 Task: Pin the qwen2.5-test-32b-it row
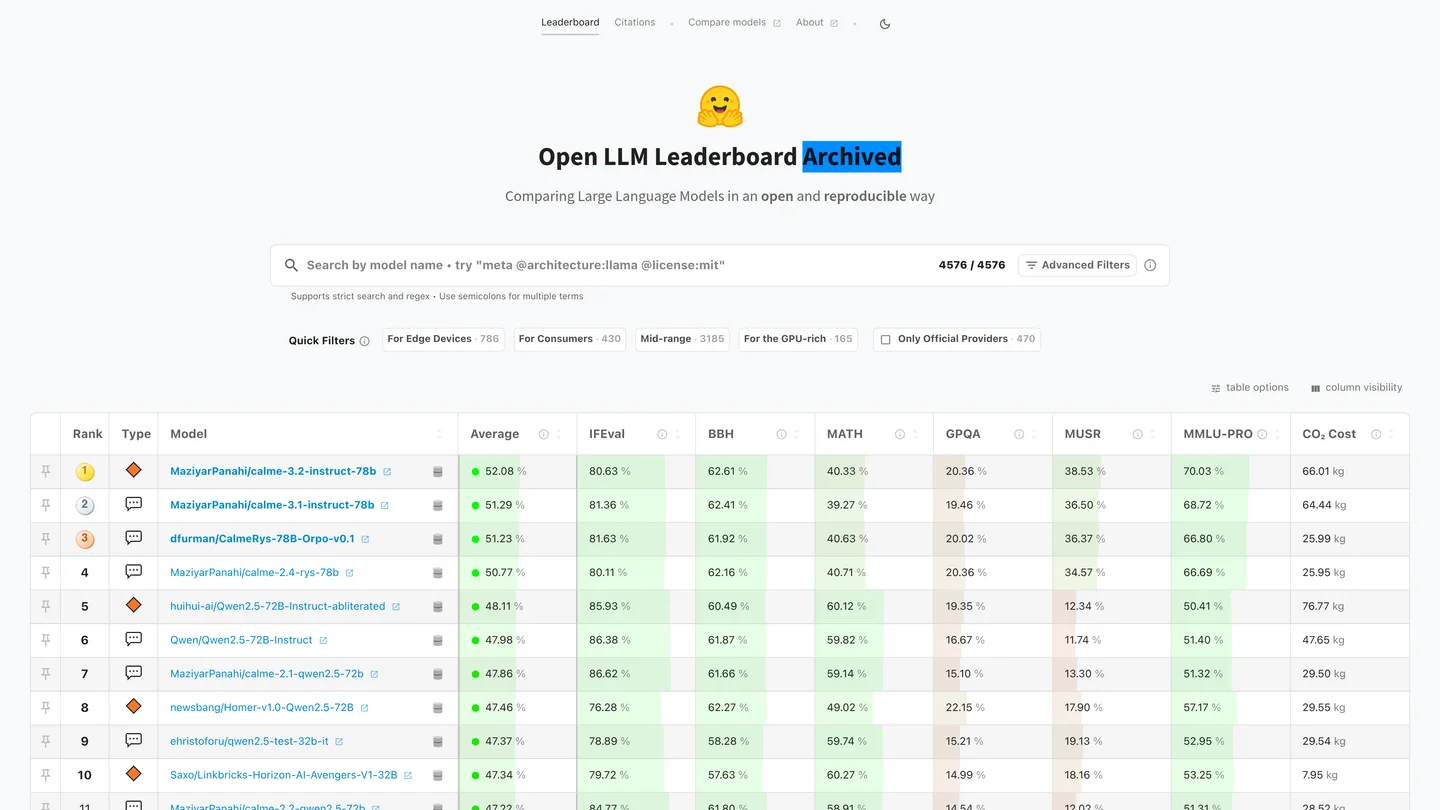click(x=45, y=741)
